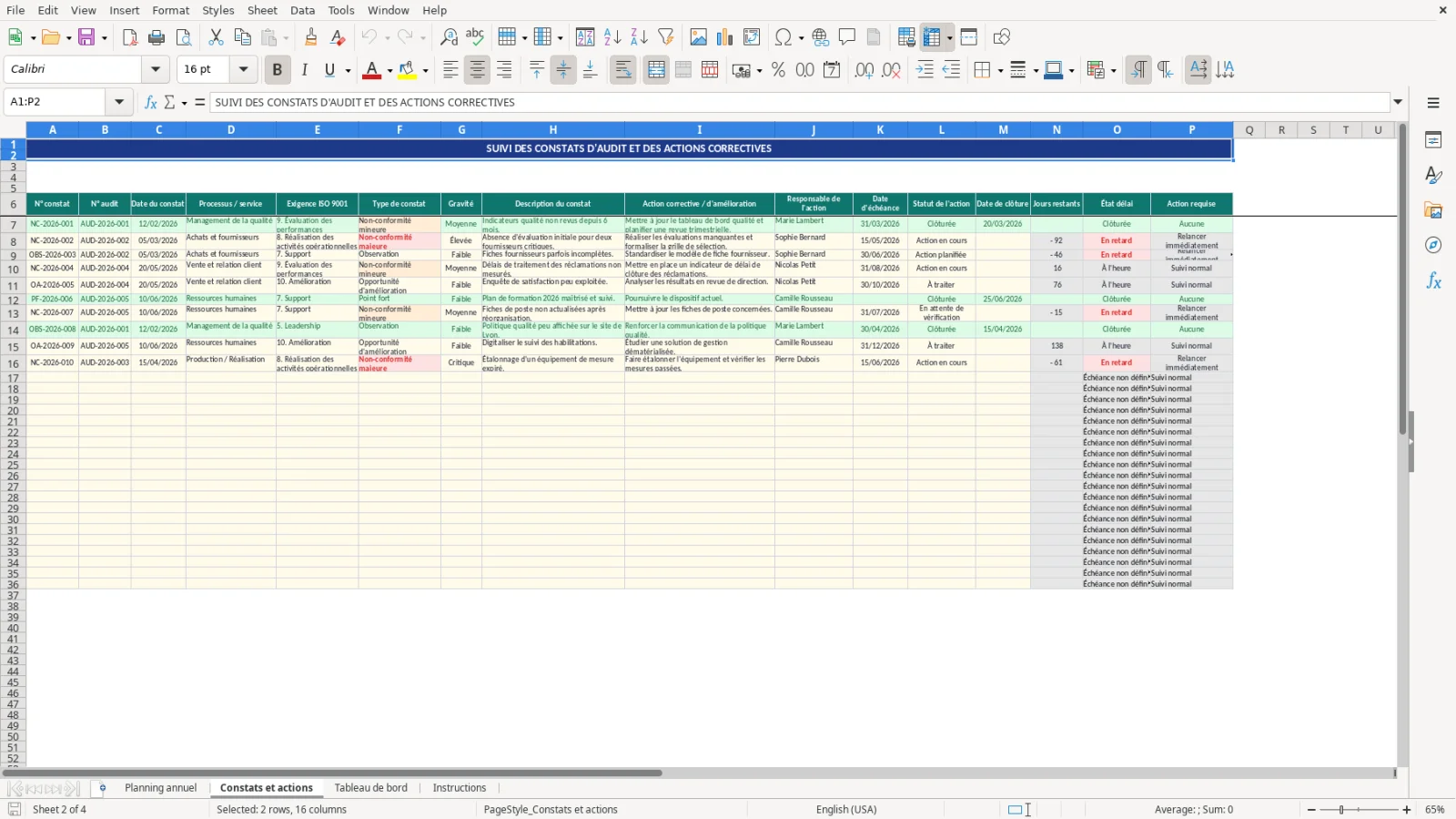Align the cell text right

(x=503, y=70)
